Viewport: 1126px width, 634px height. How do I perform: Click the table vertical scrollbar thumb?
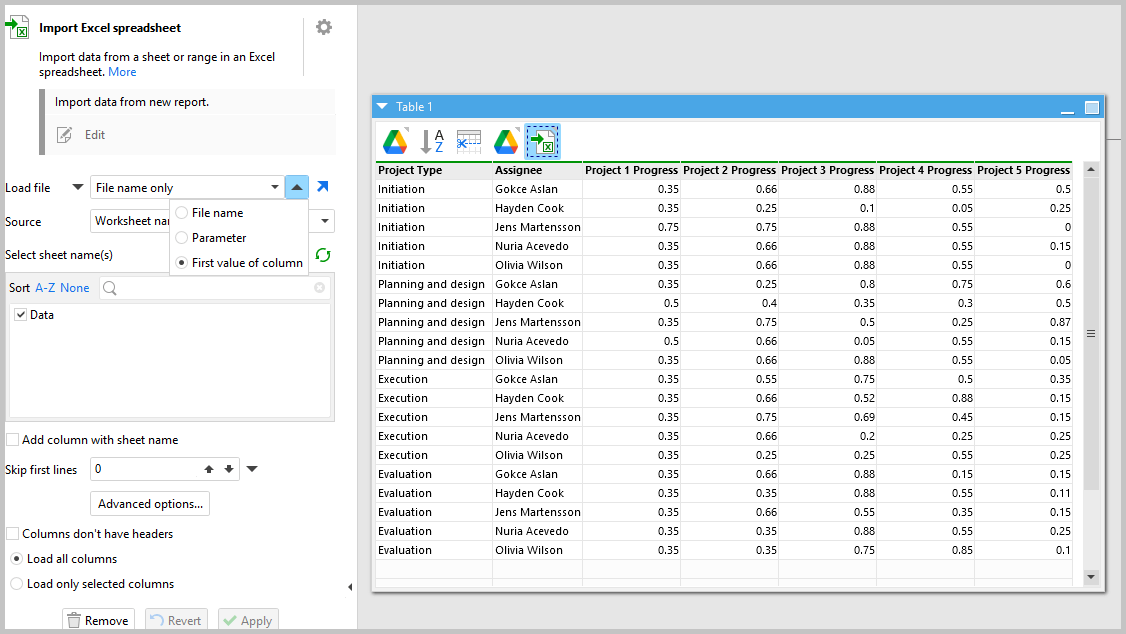pyautogui.click(x=1091, y=334)
